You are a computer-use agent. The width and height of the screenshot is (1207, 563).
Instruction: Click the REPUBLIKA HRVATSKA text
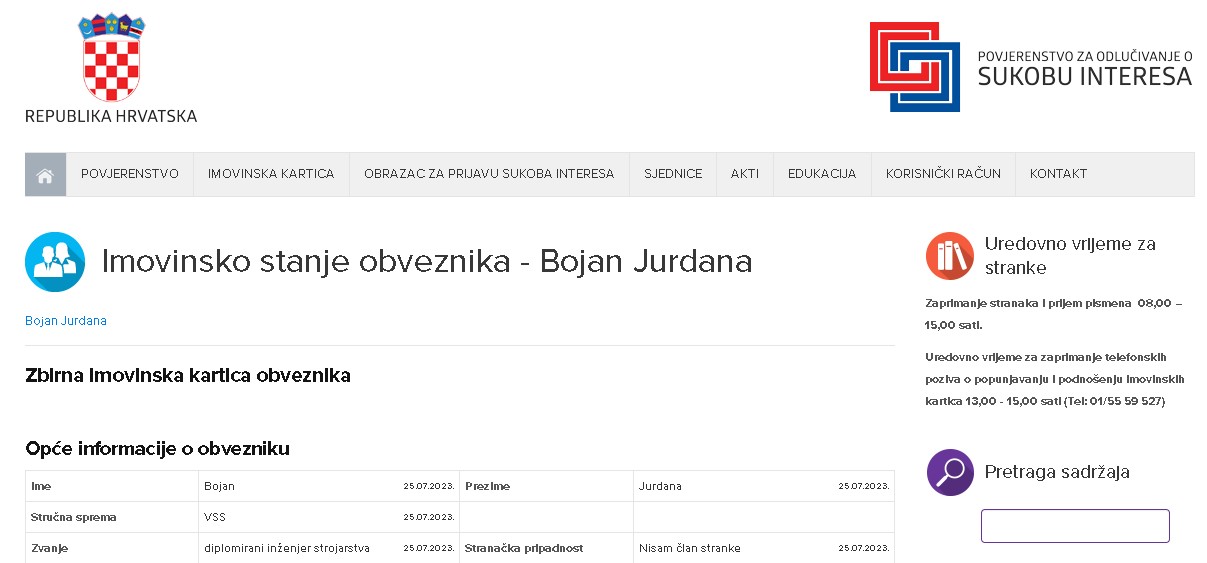pos(111,116)
